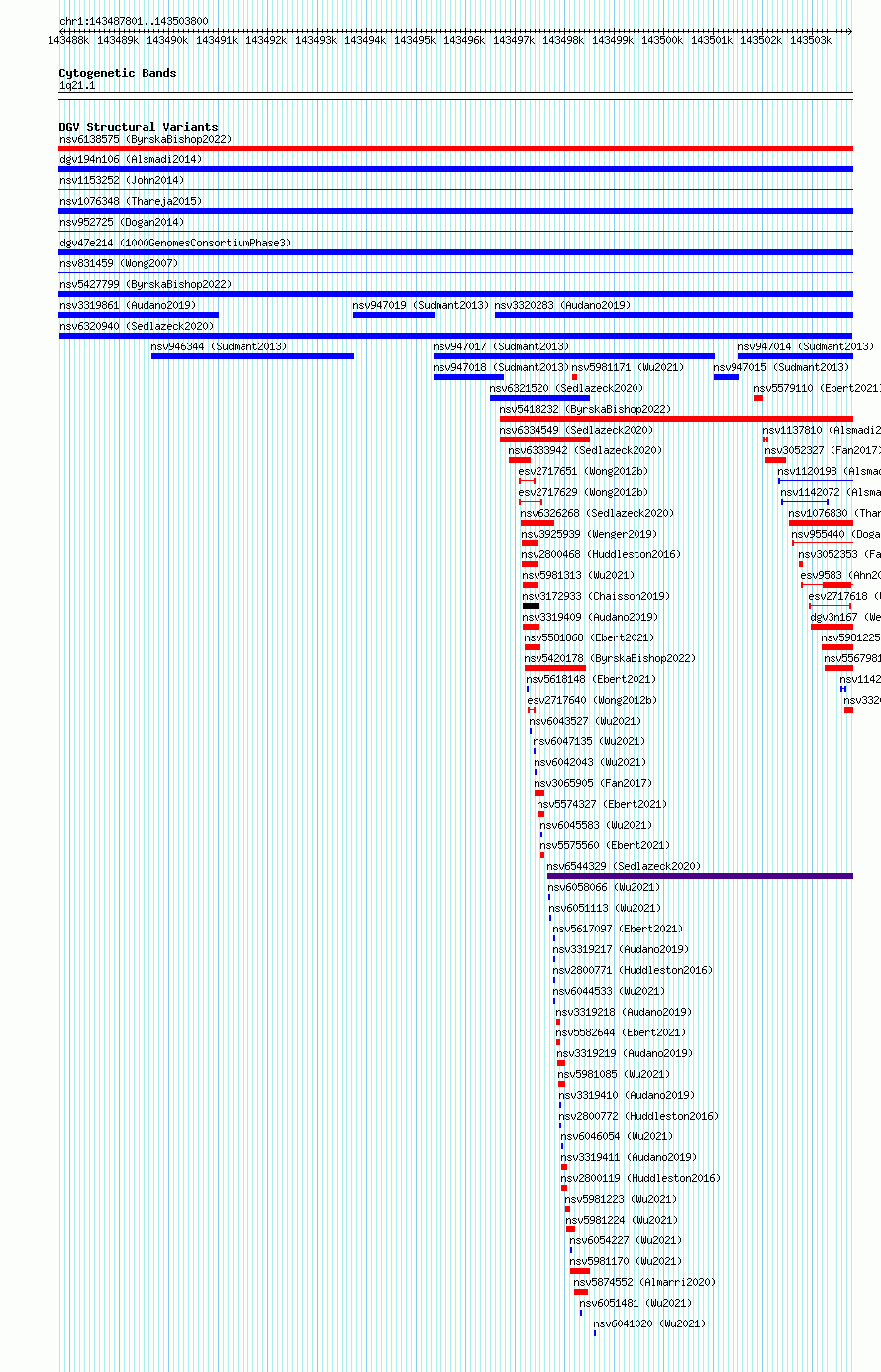Select nsv6333942 (Sedlazeck2020) label

point(586,450)
